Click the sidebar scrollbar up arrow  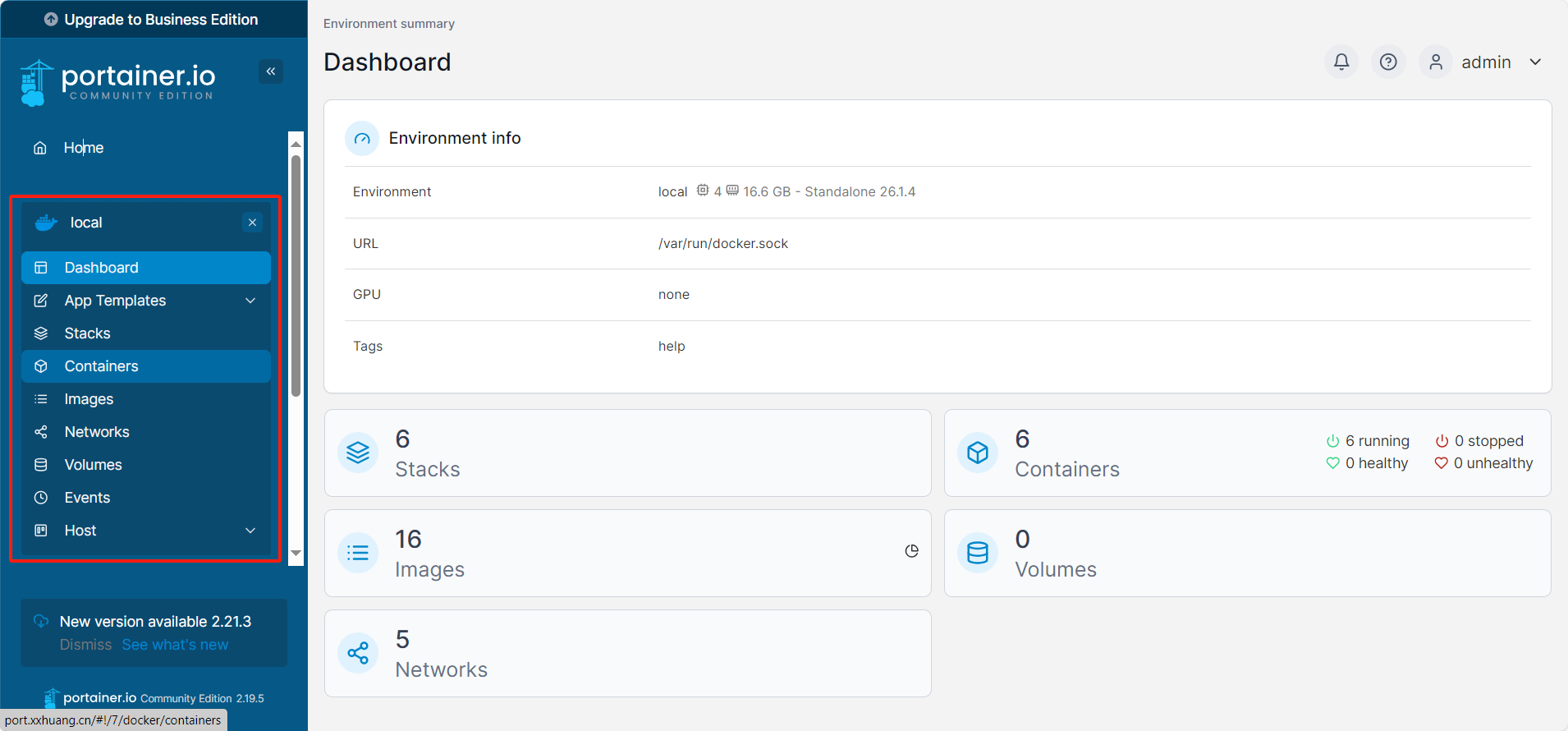pyautogui.click(x=296, y=143)
